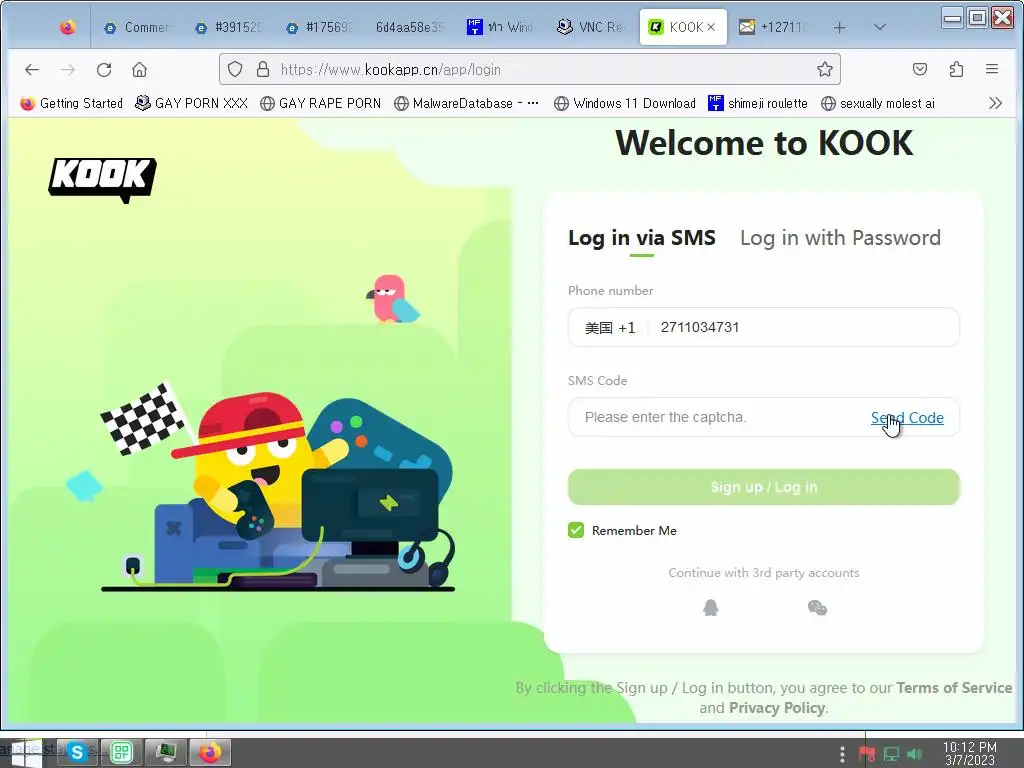
Task: Log in with the WeChat icon
Action: (818, 608)
